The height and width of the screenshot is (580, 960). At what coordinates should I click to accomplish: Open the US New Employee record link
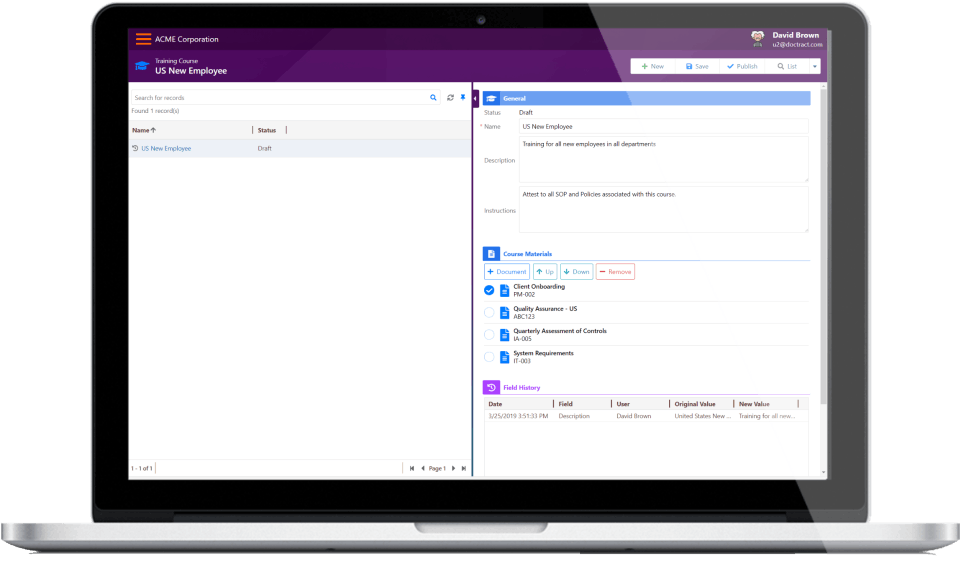click(x=166, y=148)
